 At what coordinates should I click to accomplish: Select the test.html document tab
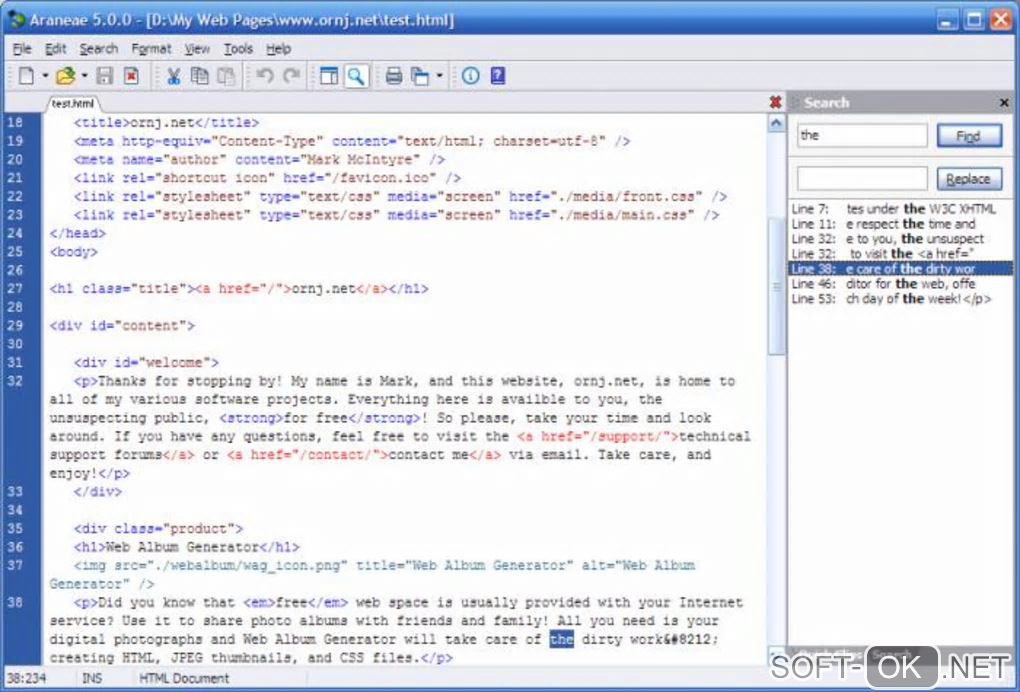(73, 103)
